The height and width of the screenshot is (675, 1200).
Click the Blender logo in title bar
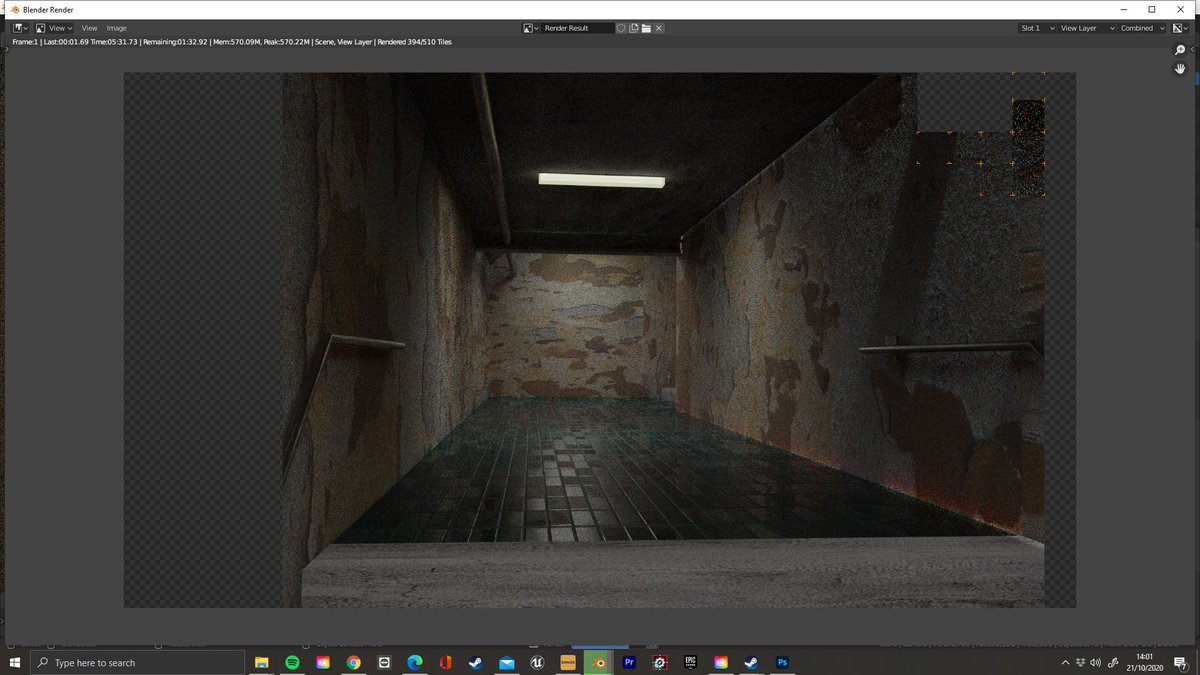[x=14, y=9]
